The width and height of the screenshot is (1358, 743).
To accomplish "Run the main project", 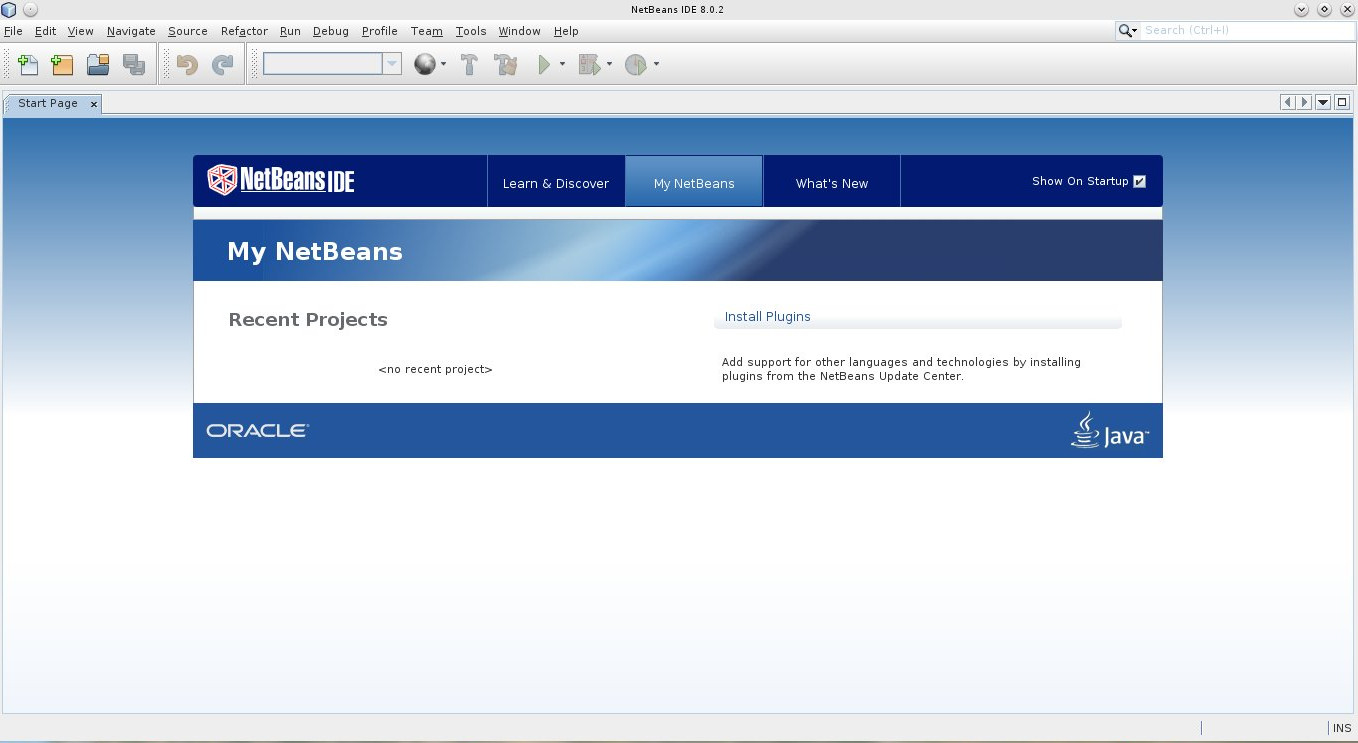I will click(544, 64).
